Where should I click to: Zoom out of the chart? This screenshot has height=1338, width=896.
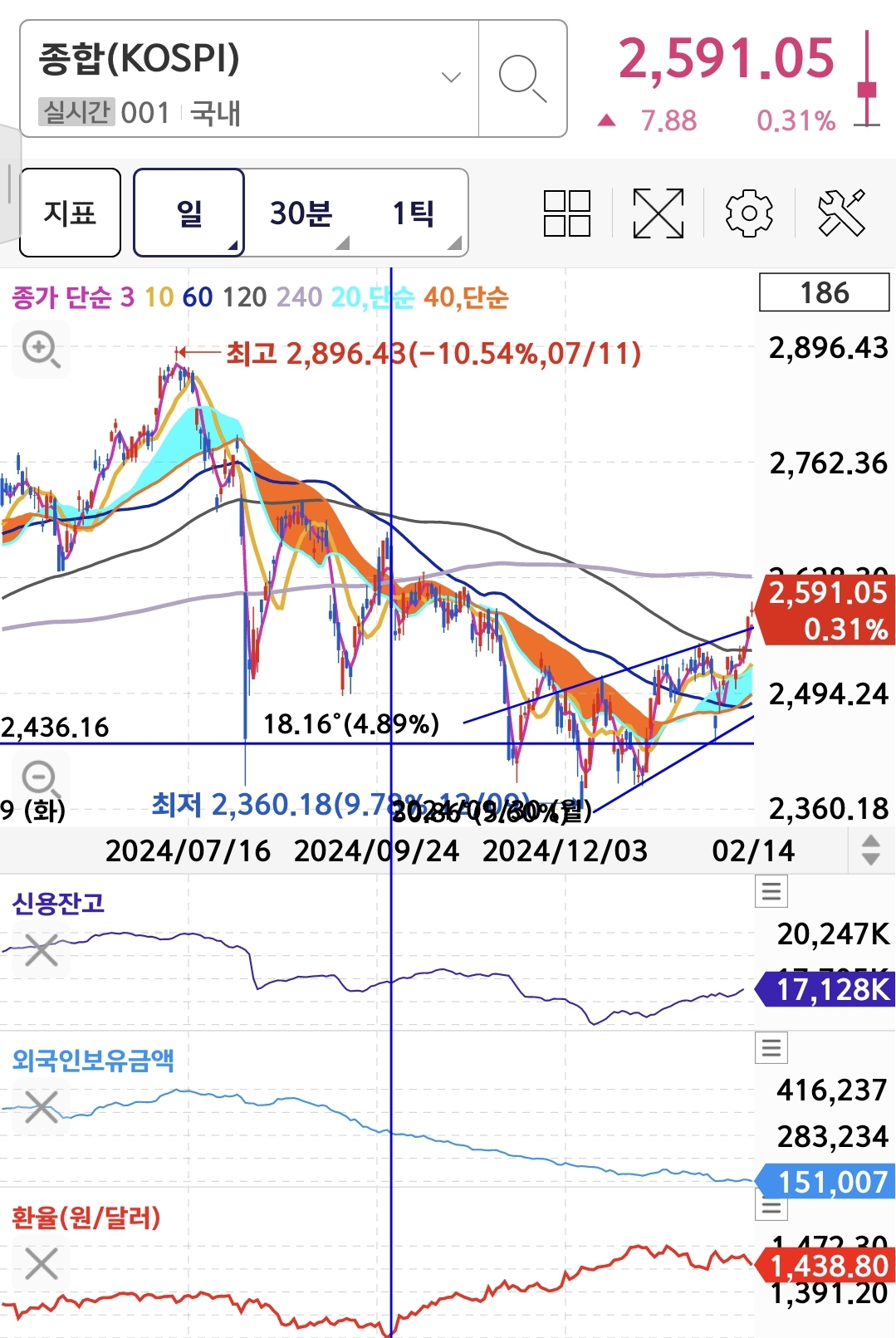coord(41,779)
